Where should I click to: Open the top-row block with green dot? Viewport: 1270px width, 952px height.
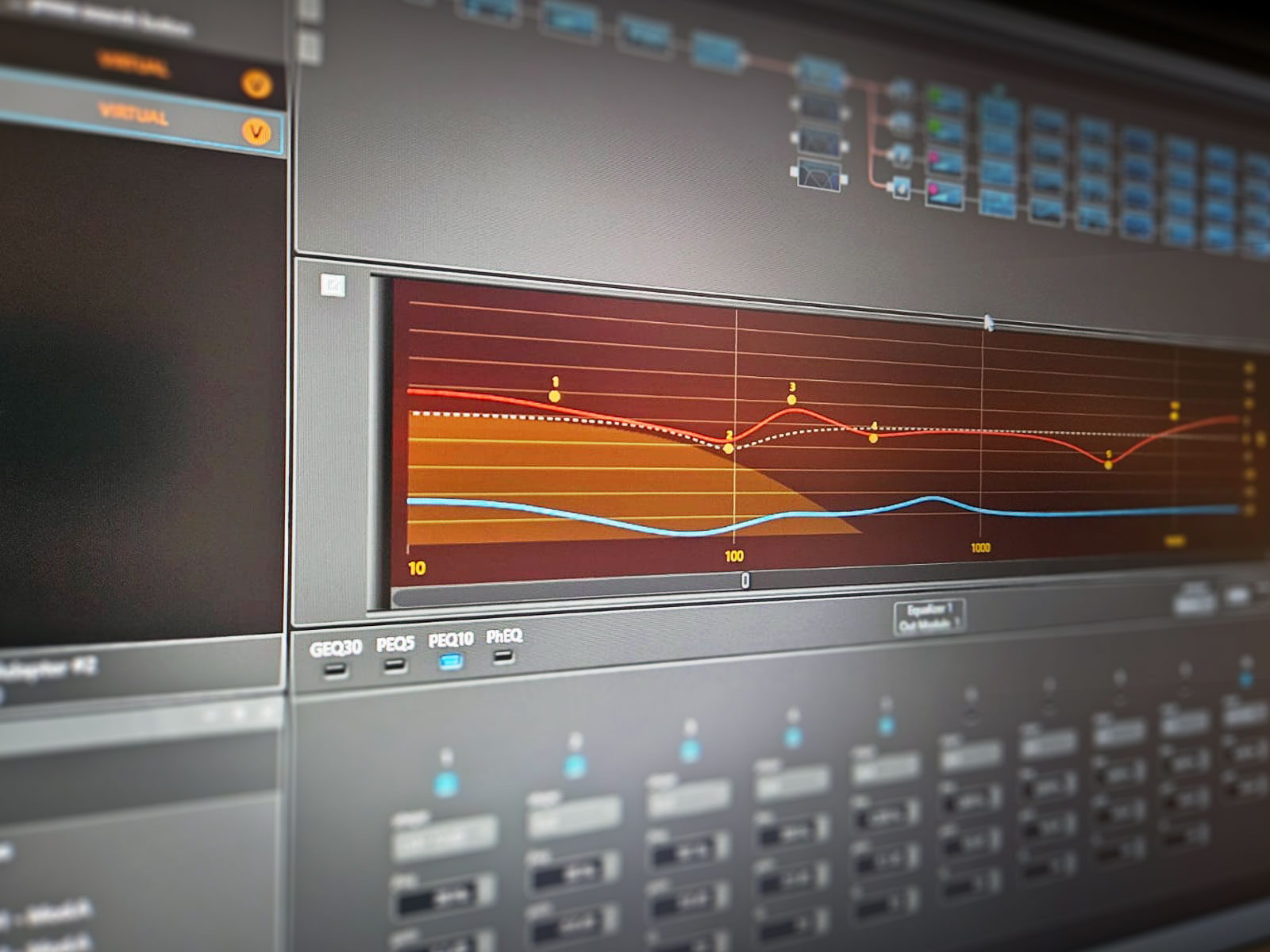(x=945, y=99)
